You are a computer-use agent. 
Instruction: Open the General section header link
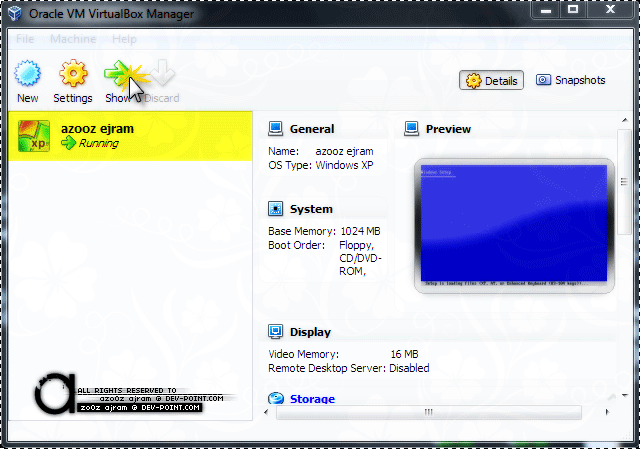click(x=312, y=129)
